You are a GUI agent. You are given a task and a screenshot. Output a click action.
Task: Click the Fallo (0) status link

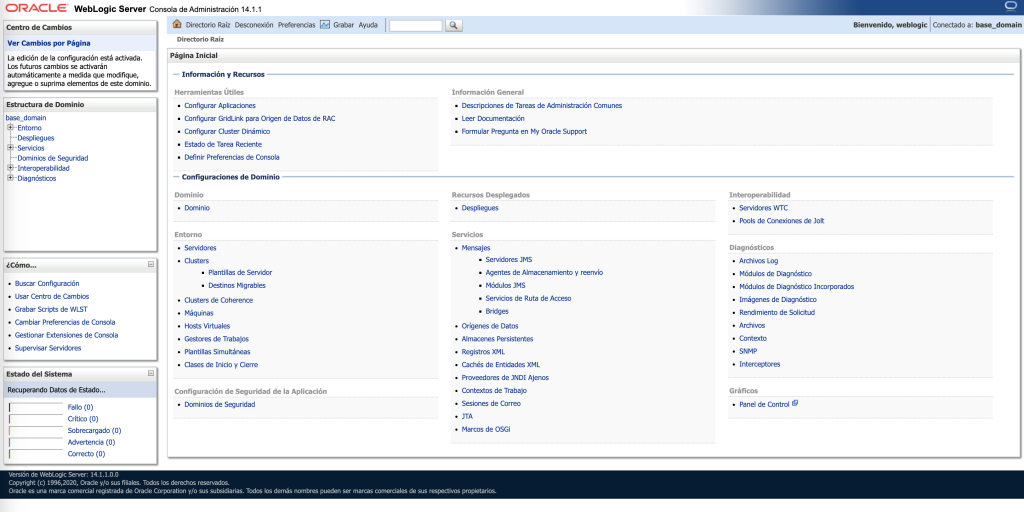pos(80,407)
